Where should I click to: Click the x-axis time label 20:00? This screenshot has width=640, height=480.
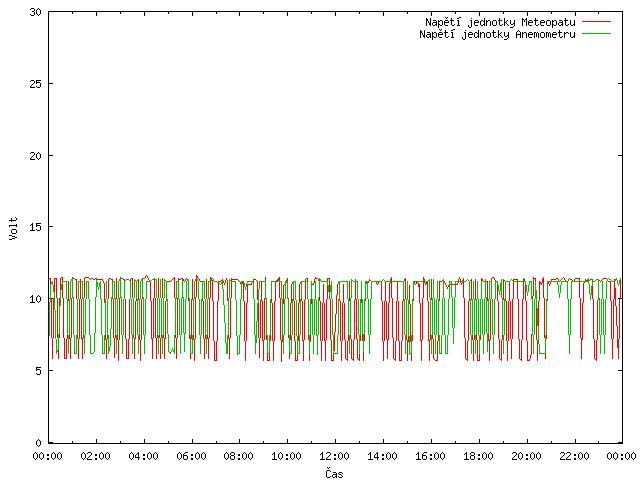click(526, 456)
